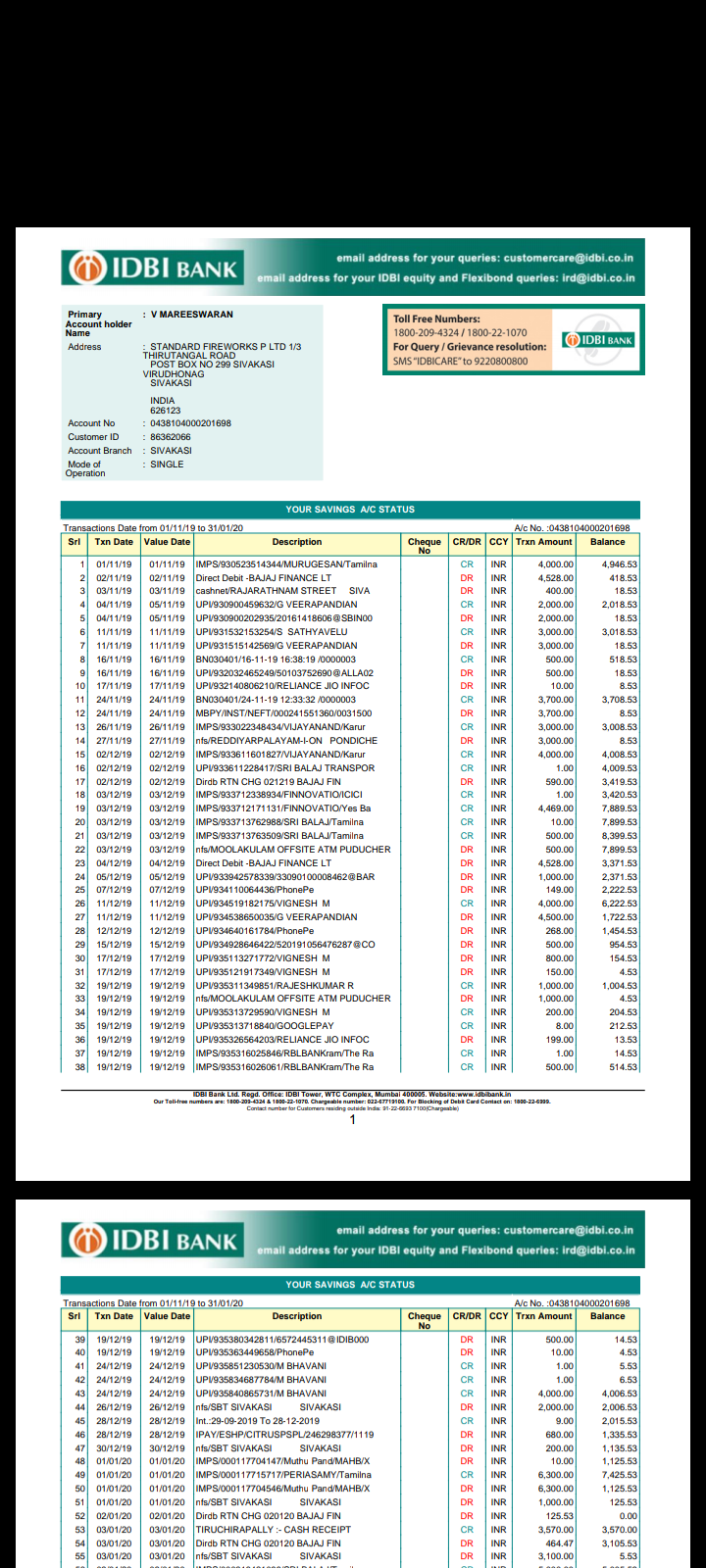
Task: Select account holder name V MAREESWARAN
Action: coord(192,315)
